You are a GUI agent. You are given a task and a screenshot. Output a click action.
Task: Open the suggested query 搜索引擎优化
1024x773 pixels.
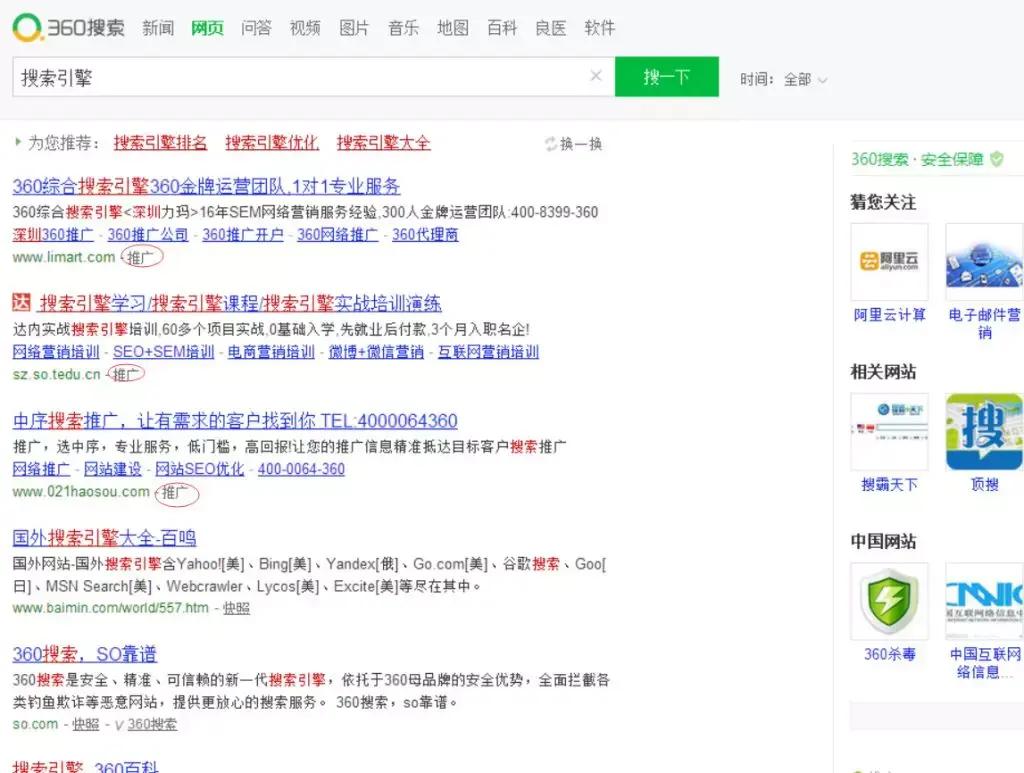point(272,142)
